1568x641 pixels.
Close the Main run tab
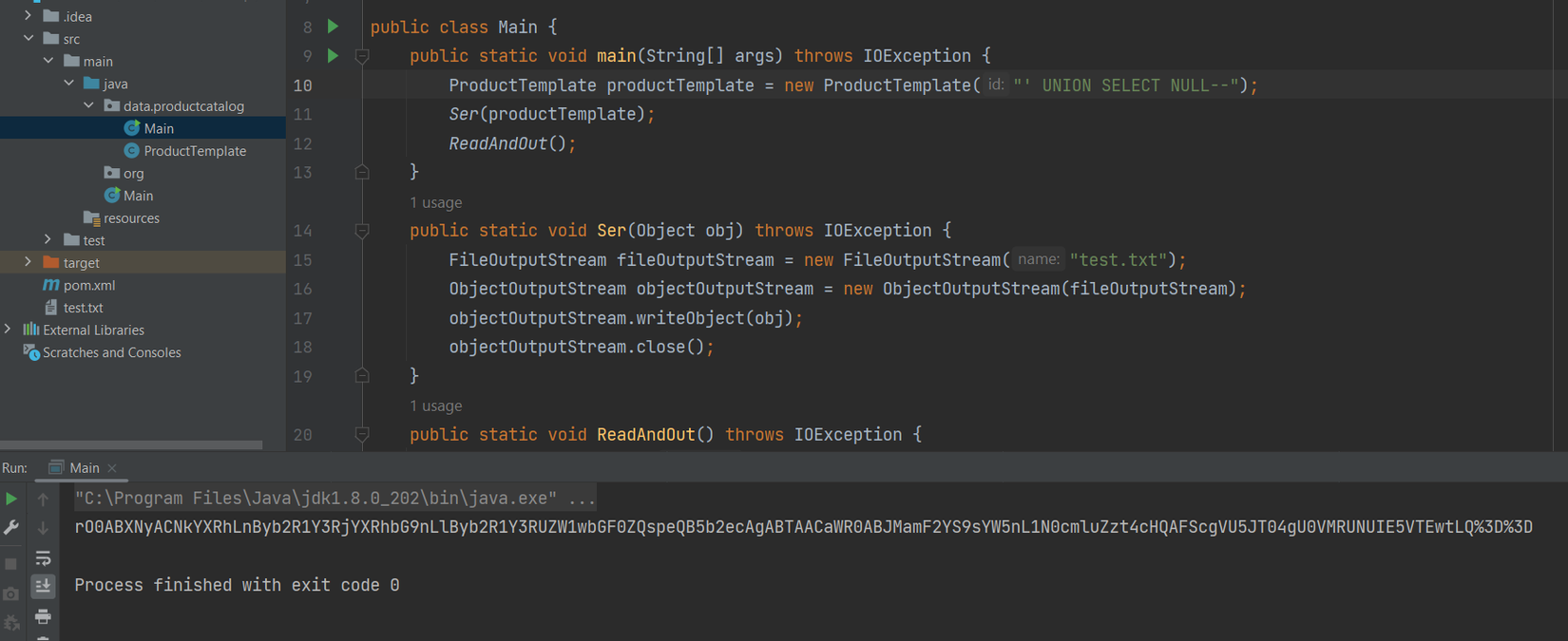click(112, 467)
